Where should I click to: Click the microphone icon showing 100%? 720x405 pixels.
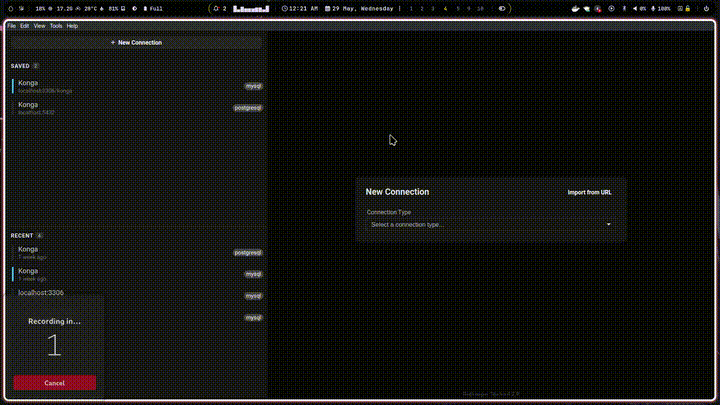tap(653, 9)
